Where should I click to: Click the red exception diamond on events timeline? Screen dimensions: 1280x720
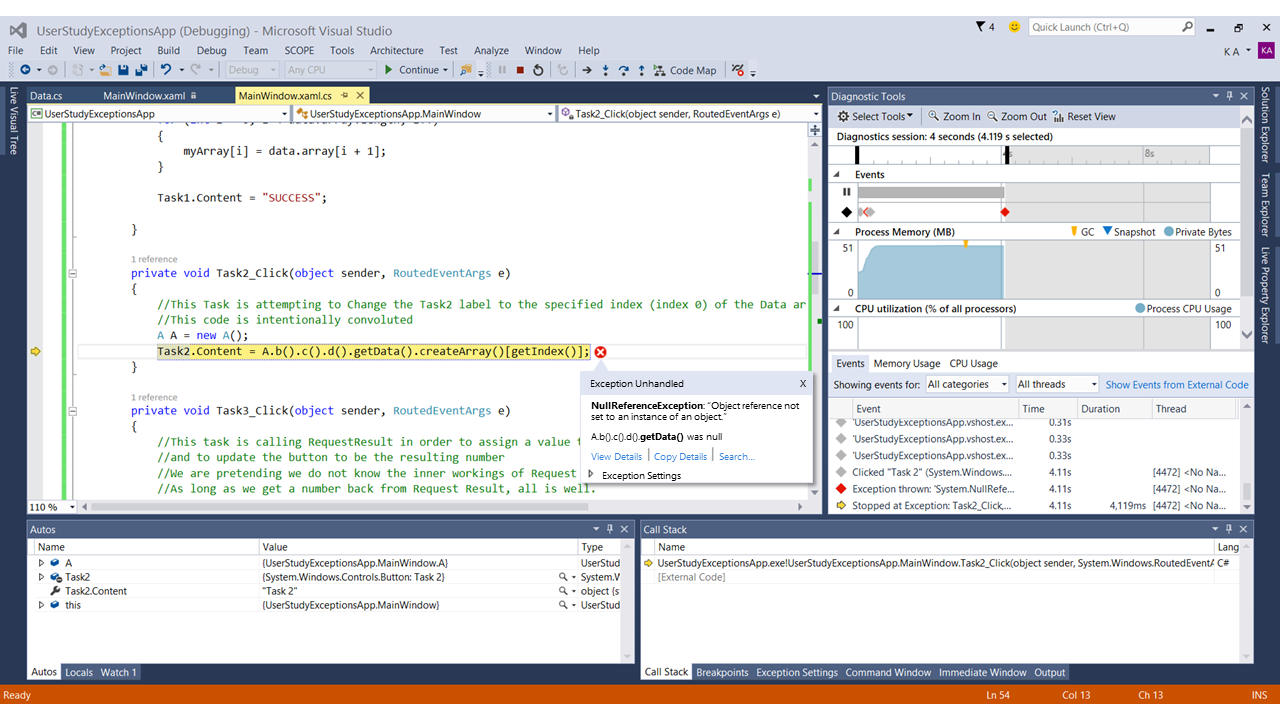pyautogui.click(x=1005, y=212)
